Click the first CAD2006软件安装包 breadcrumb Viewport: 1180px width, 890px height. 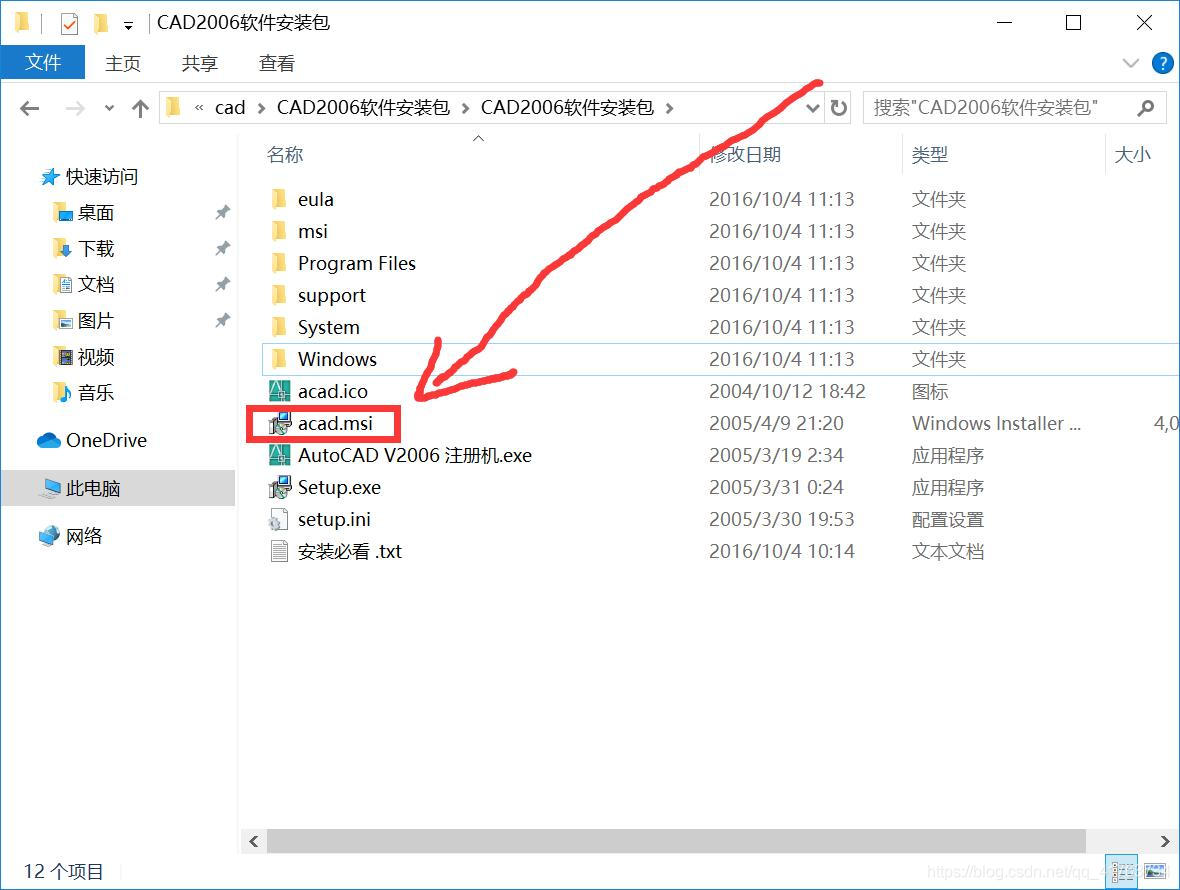363,108
